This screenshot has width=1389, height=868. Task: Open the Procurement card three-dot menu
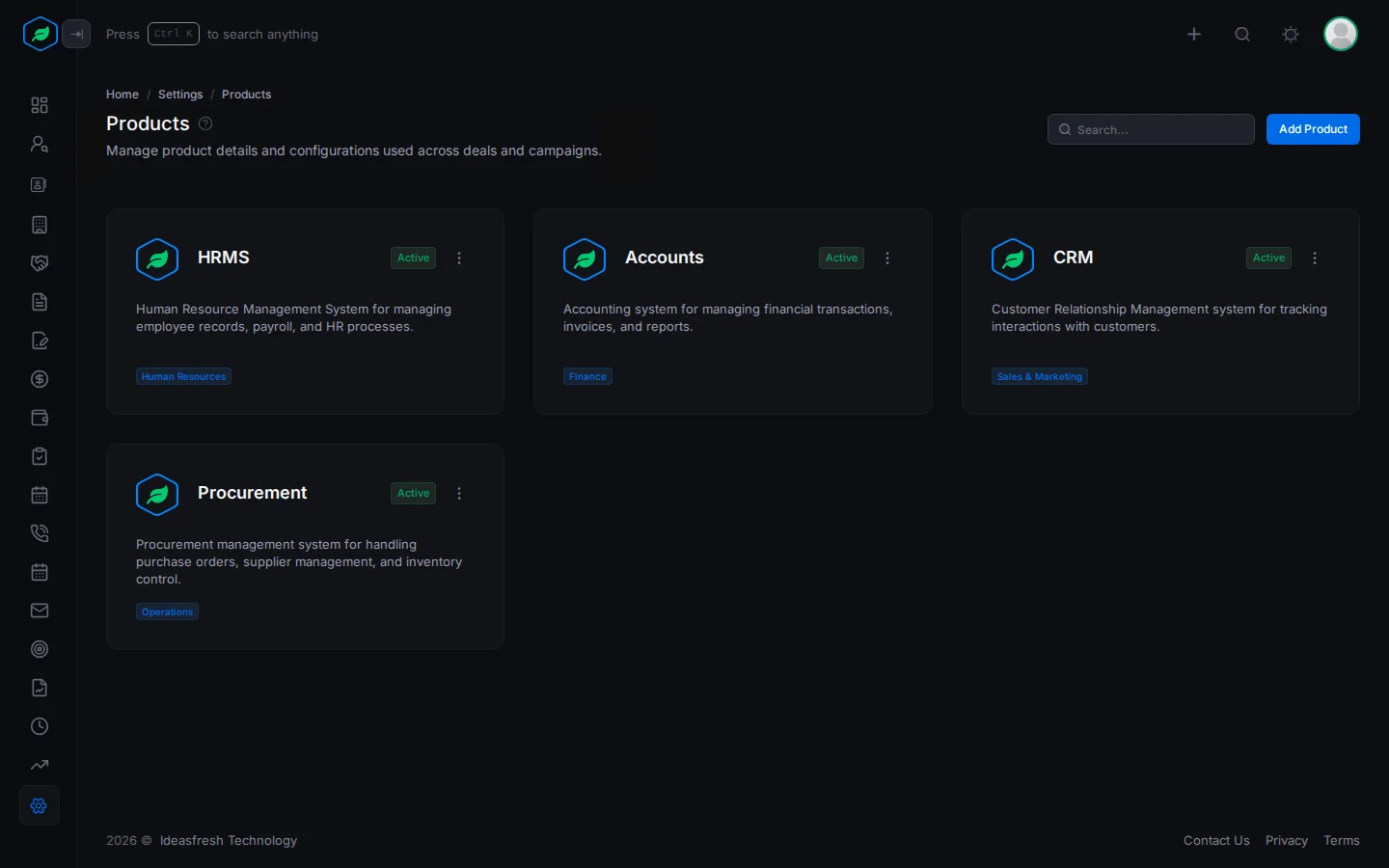pos(459,493)
